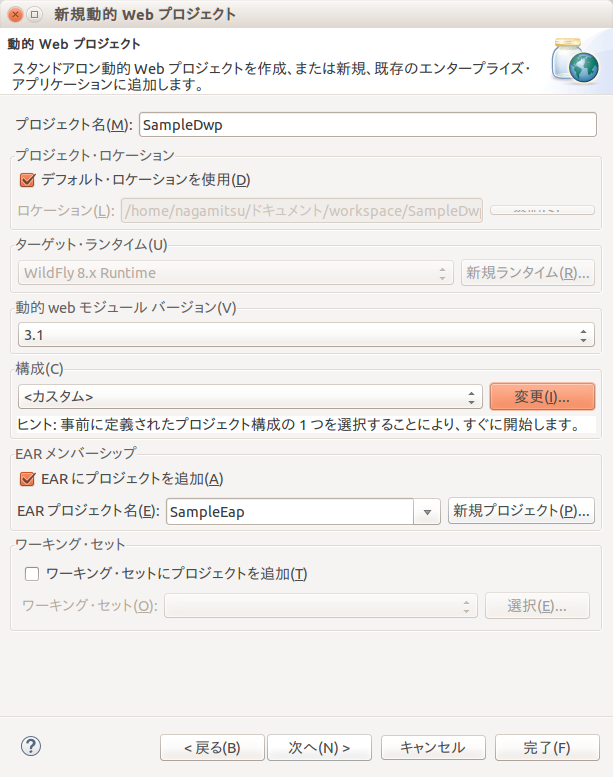
Task: Enable Add project to working sets checkbox
Action: point(32,574)
